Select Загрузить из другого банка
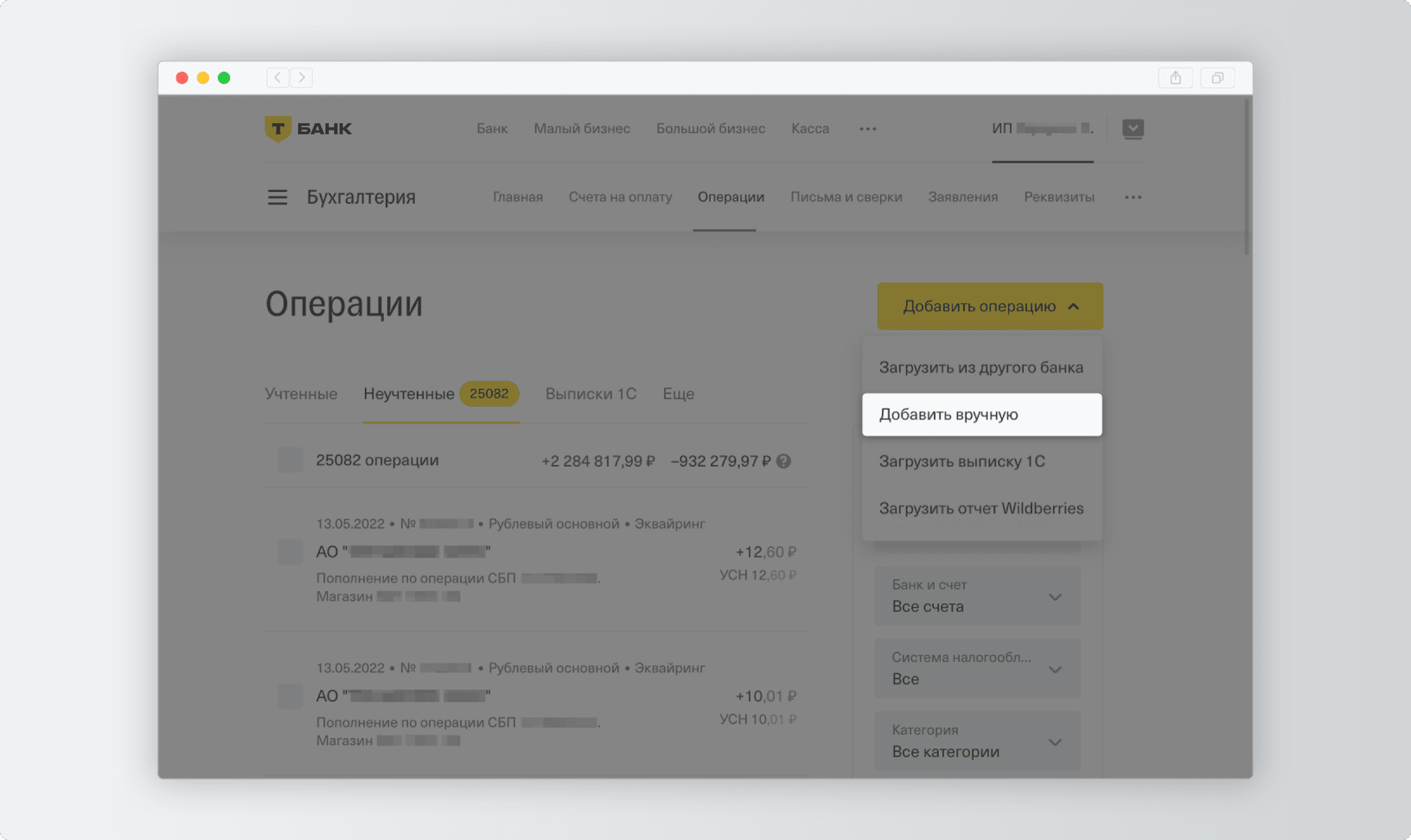 click(982, 367)
